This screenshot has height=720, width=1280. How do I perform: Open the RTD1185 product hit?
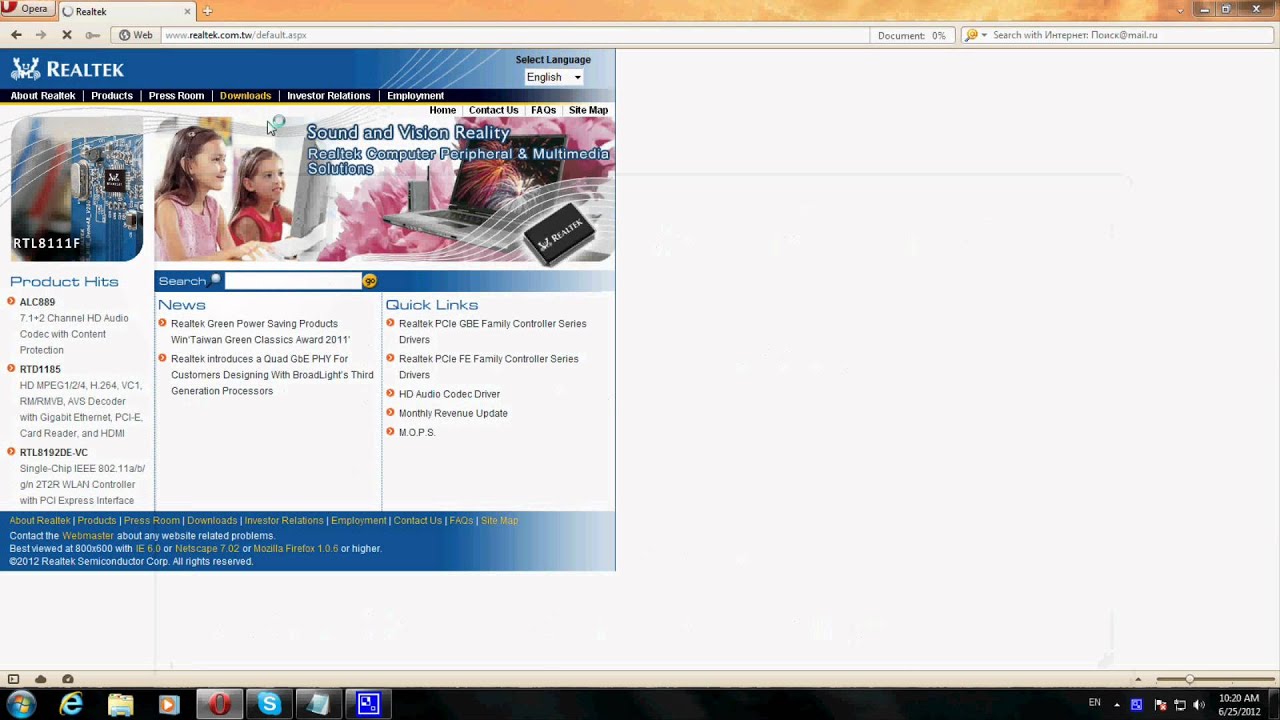40,369
